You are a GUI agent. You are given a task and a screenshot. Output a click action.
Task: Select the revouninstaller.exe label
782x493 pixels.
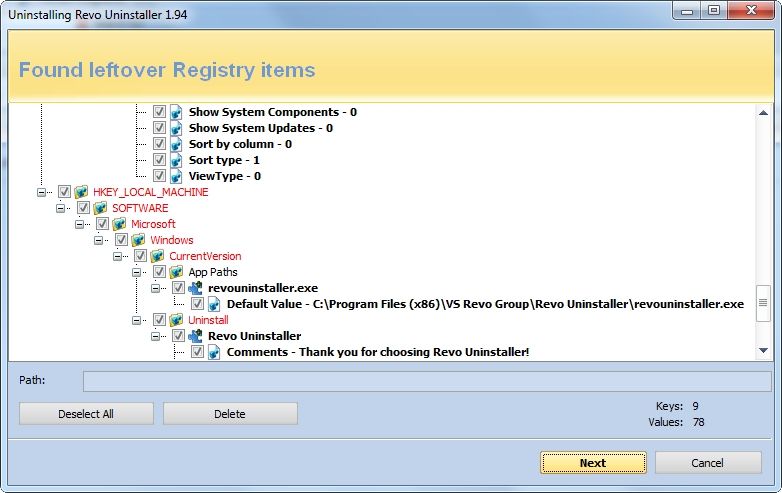[263, 288]
